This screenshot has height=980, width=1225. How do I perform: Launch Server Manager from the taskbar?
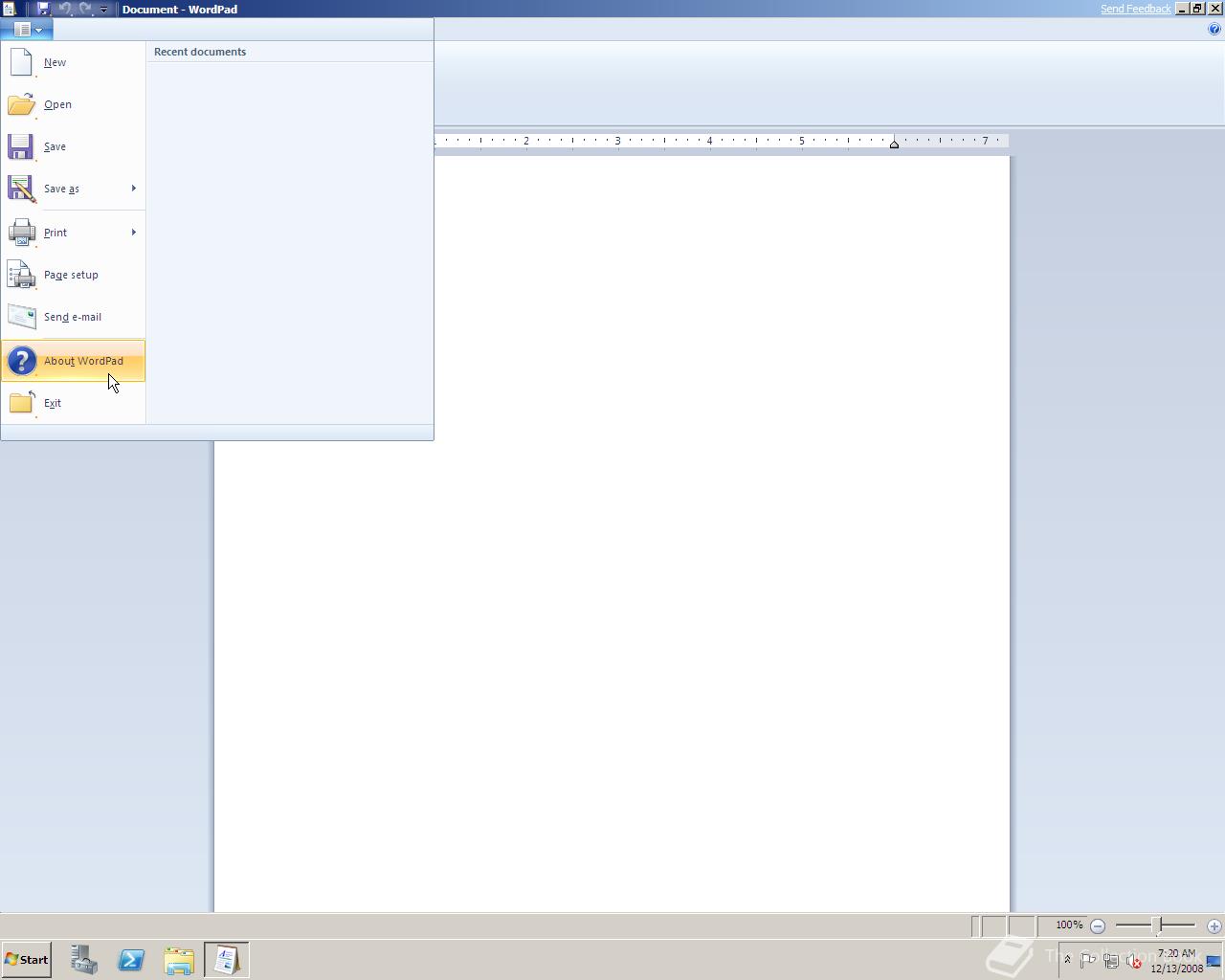(x=83, y=960)
